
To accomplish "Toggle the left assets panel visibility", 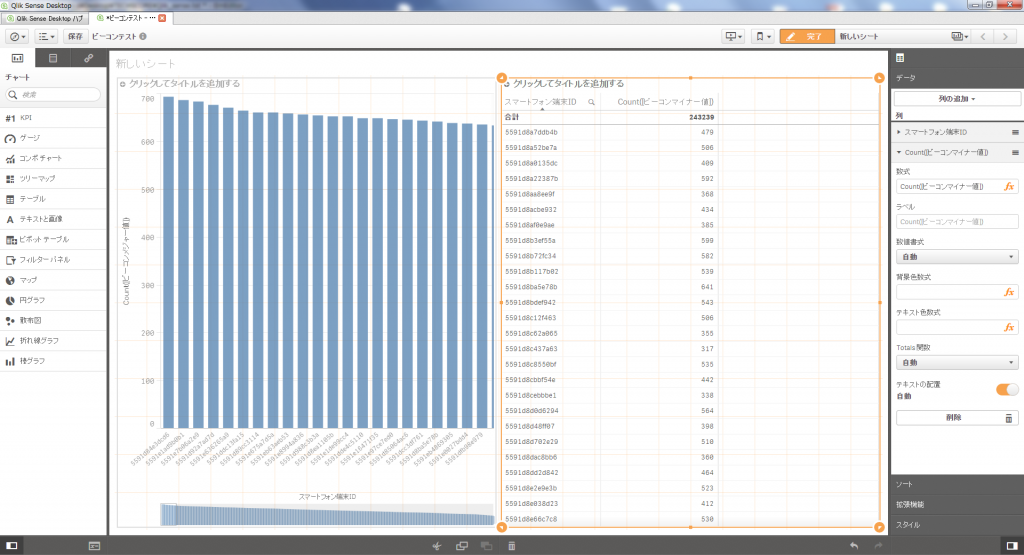I will (x=11, y=546).
